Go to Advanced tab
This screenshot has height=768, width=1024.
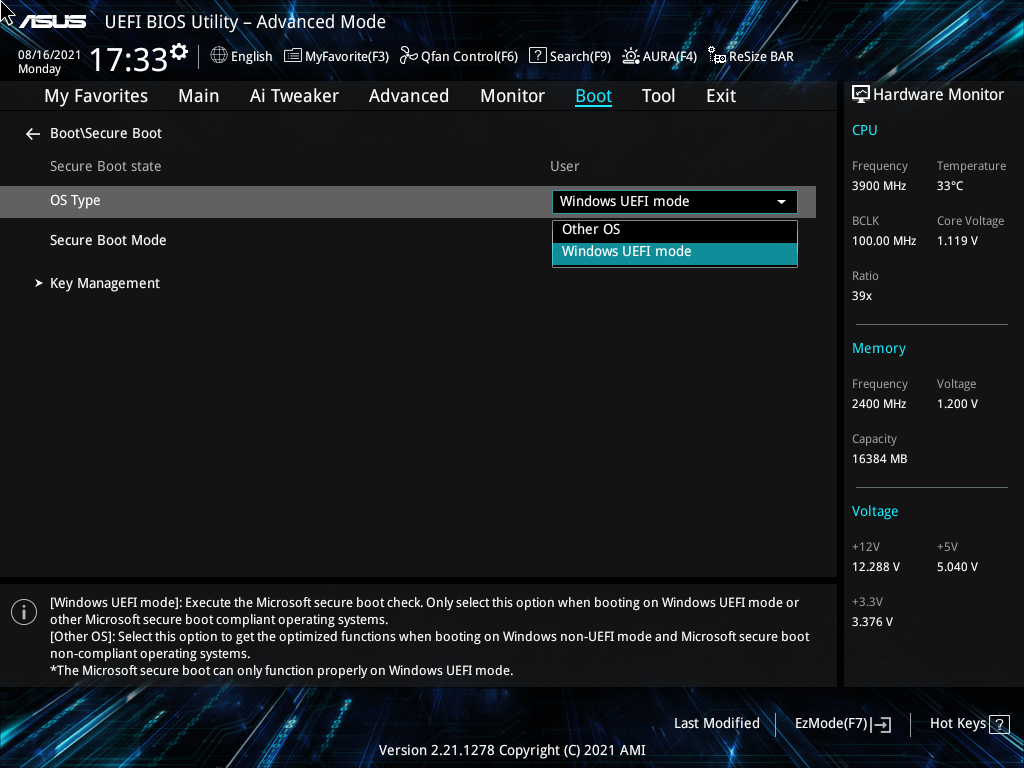click(409, 96)
